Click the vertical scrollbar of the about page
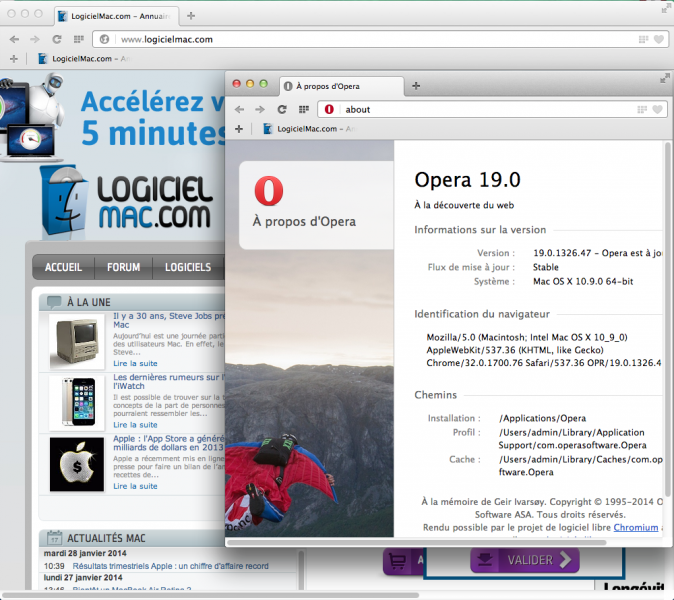Screen dimensions: 674x600 pyautogui.click(x=668, y=320)
